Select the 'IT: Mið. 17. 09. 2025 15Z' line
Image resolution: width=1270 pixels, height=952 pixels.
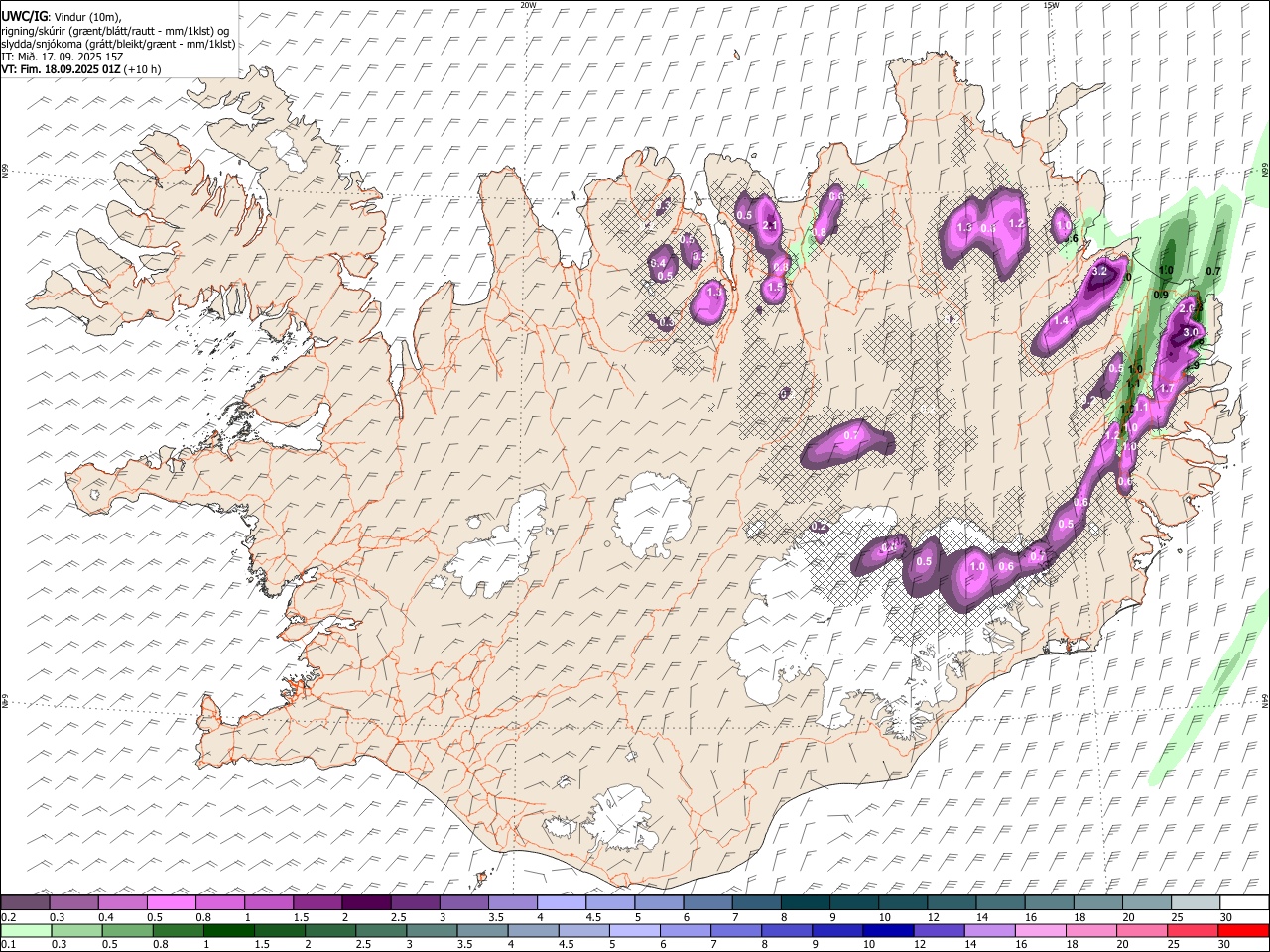pos(63,57)
